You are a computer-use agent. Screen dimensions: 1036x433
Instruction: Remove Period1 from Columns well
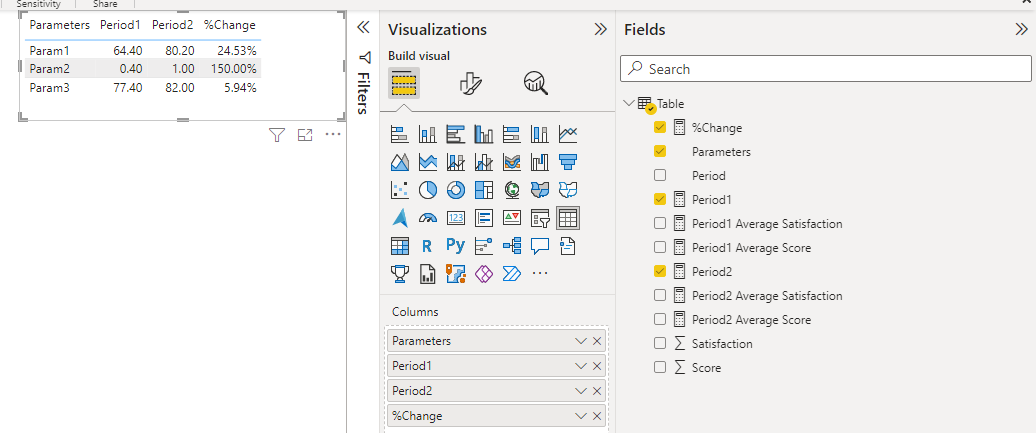597,366
